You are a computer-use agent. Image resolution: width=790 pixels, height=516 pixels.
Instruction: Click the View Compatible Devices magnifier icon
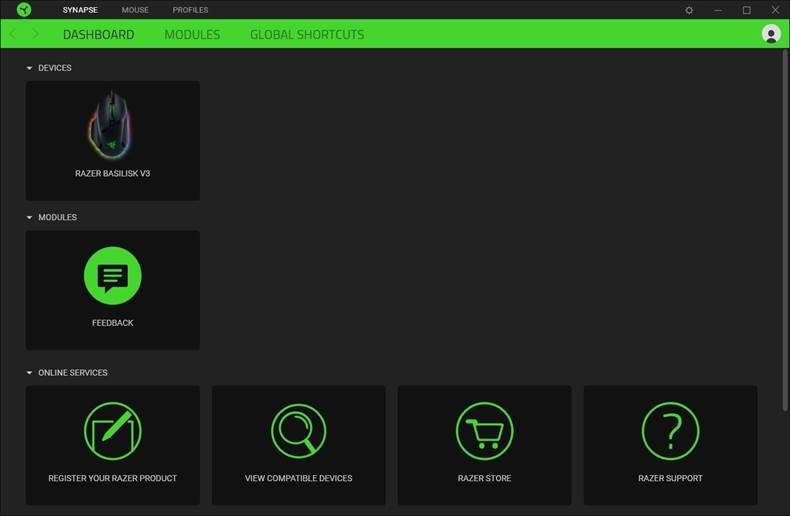(x=298, y=431)
